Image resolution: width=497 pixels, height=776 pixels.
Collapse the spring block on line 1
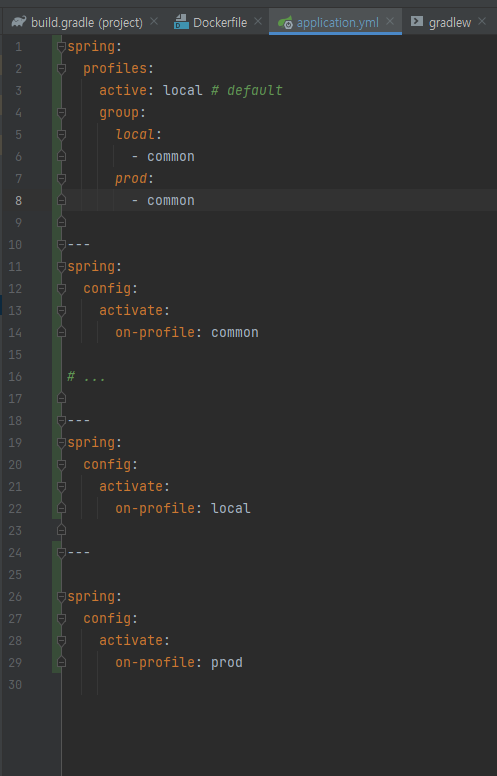61,47
